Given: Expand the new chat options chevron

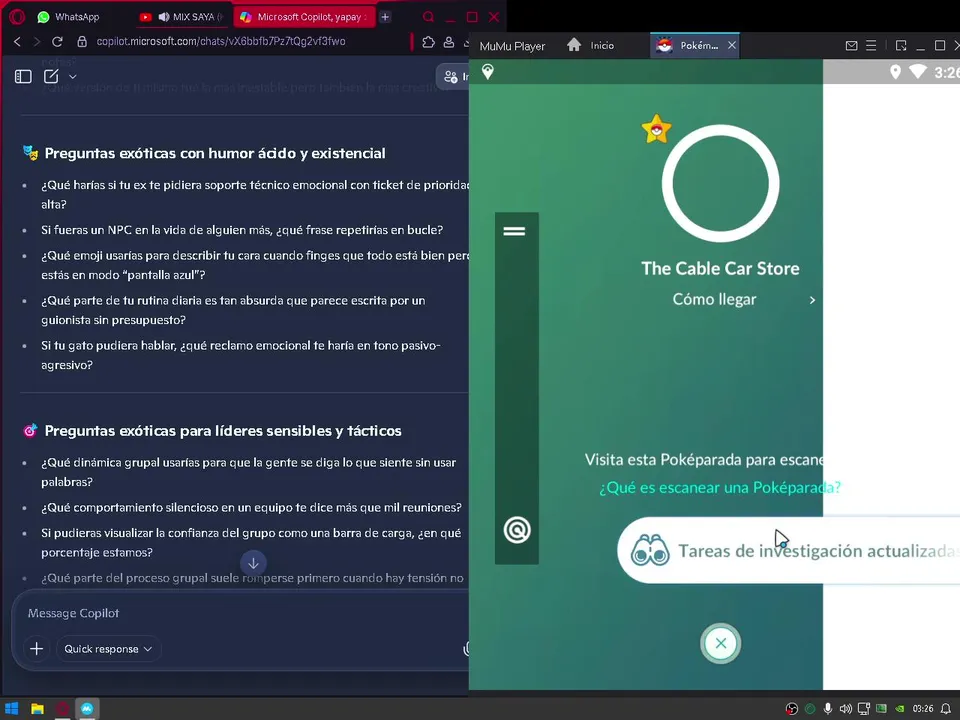Looking at the screenshot, I should coord(73,77).
